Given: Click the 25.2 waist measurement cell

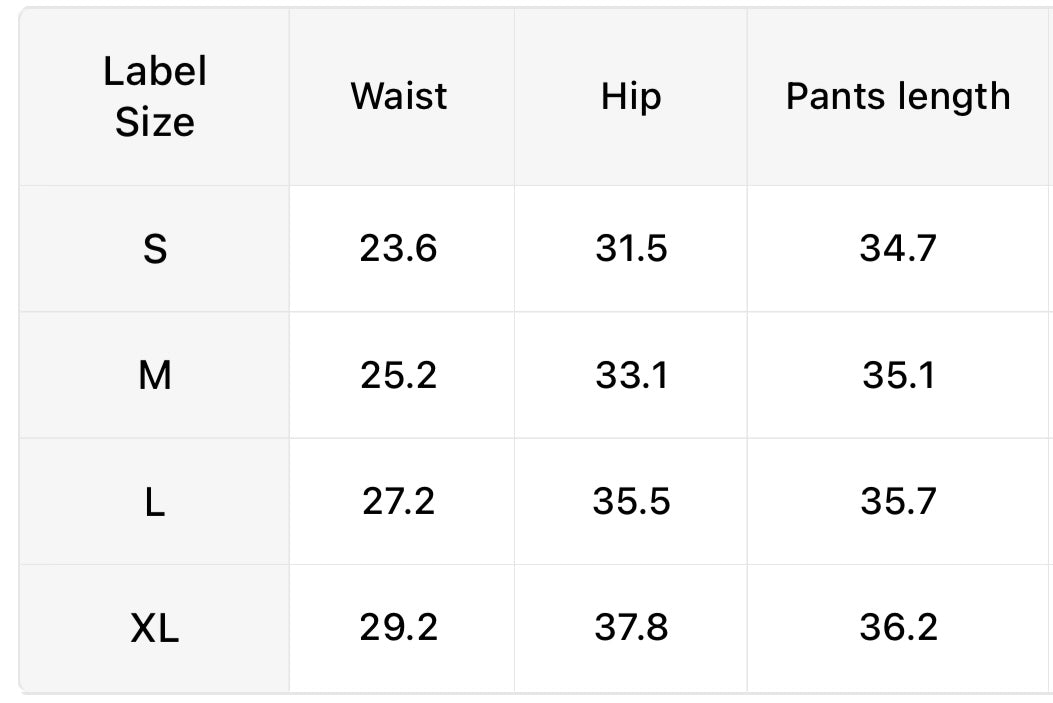Looking at the screenshot, I should (399, 375).
